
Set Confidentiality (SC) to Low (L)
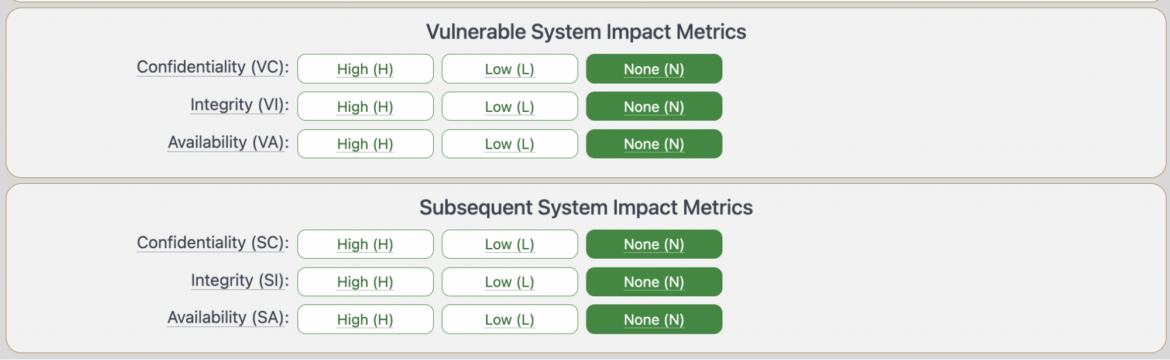pyautogui.click(x=510, y=244)
